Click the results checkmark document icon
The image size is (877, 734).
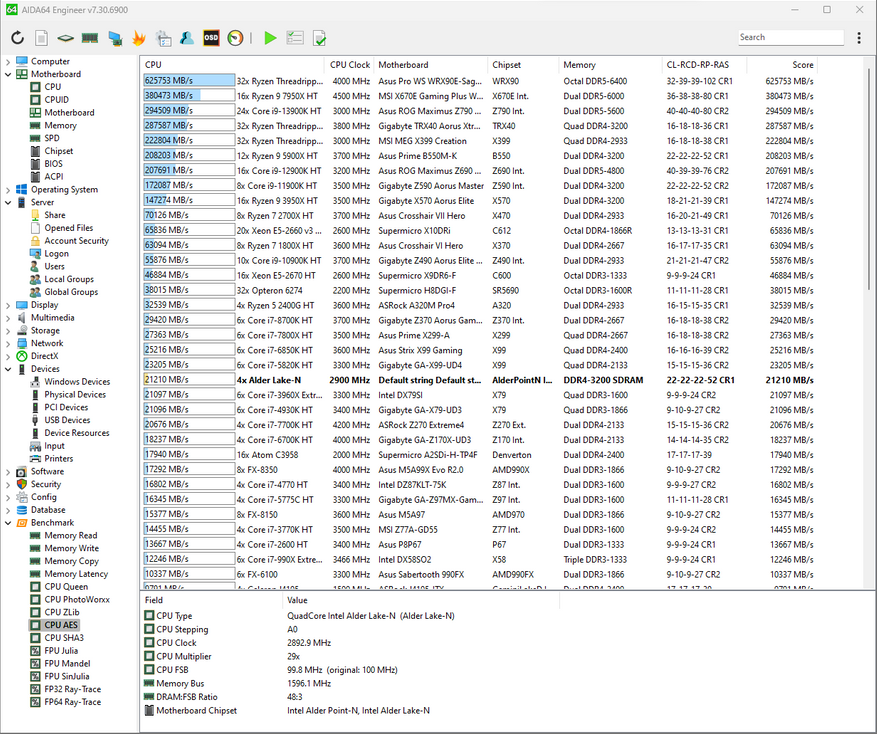click(319, 38)
